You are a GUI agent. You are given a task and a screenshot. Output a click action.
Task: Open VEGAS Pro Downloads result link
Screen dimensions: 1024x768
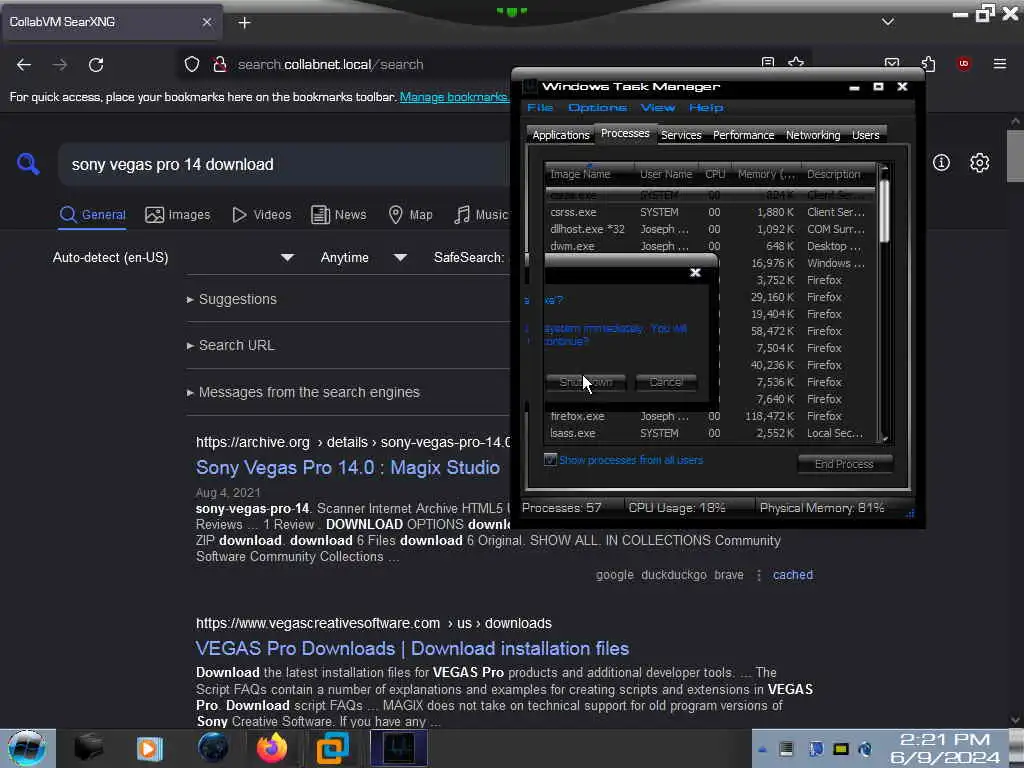(x=412, y=648)
